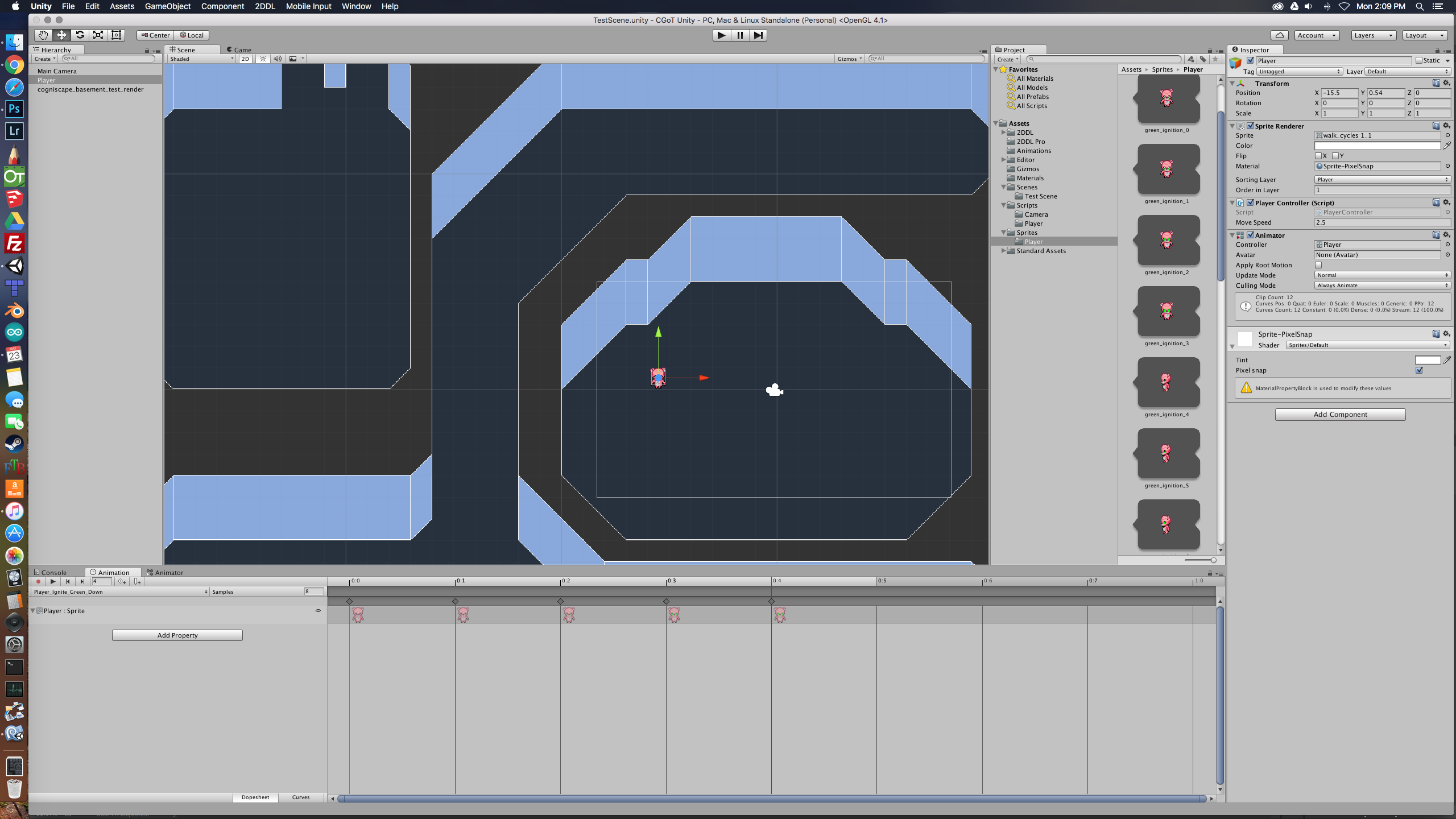The image size is (1456, 819).
Task: Add keyframe in Animation window
Action: coord(122,581)
